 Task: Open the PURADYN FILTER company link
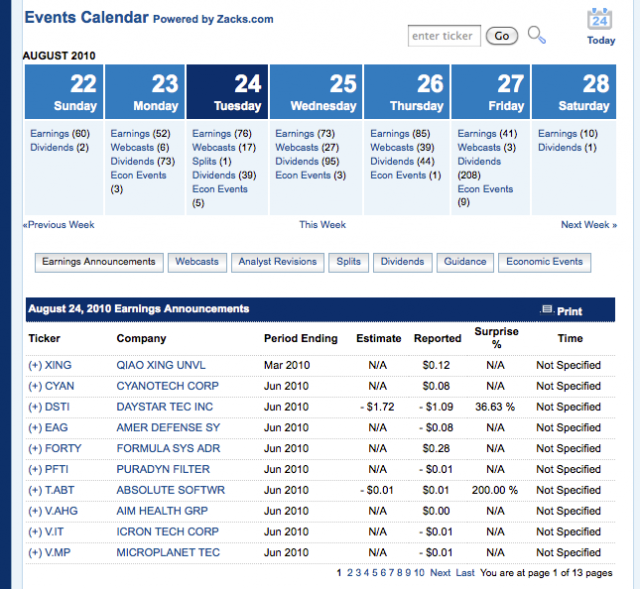pyautogui.click(x=163, y=469)
